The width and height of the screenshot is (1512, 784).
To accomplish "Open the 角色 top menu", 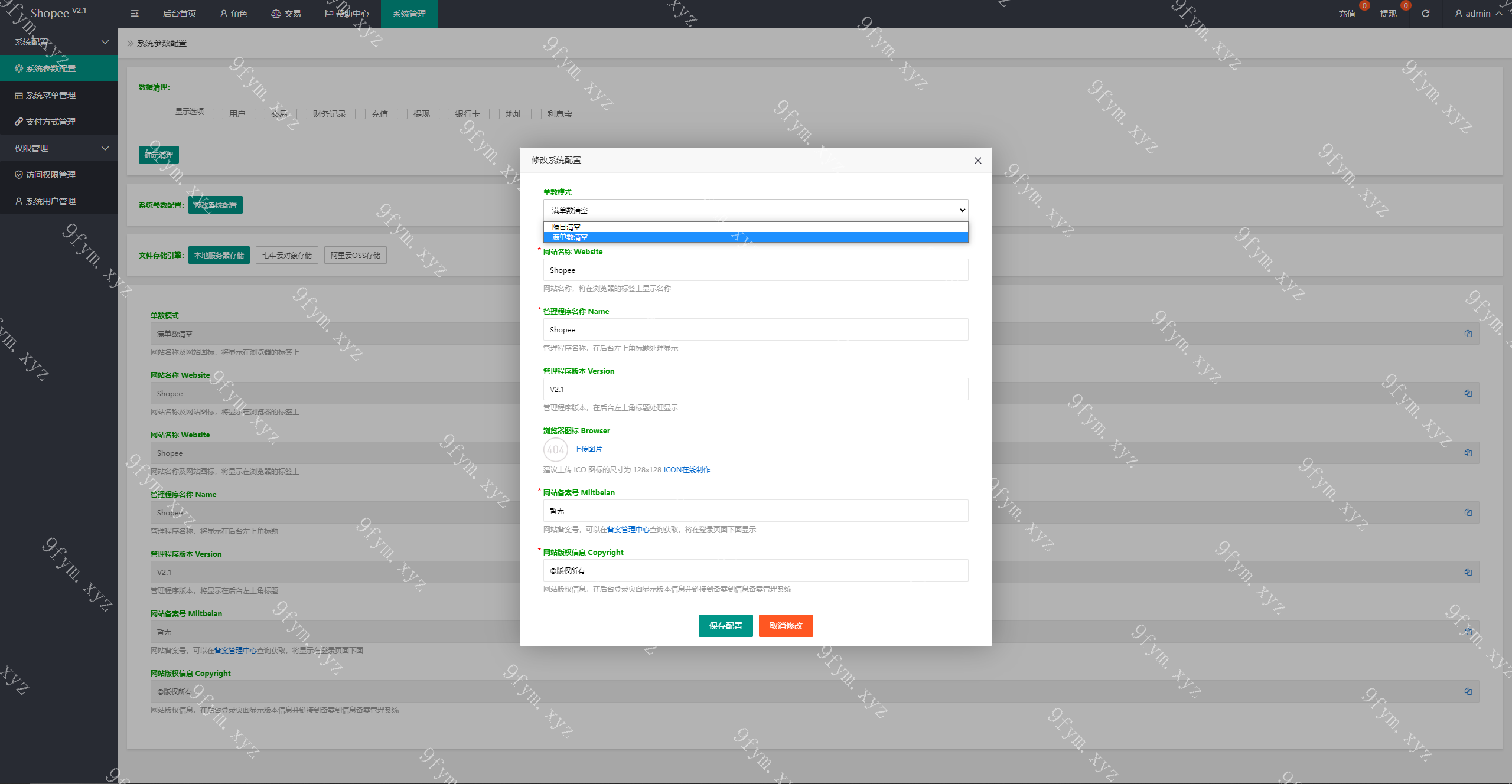I will (x=234, y=14).
